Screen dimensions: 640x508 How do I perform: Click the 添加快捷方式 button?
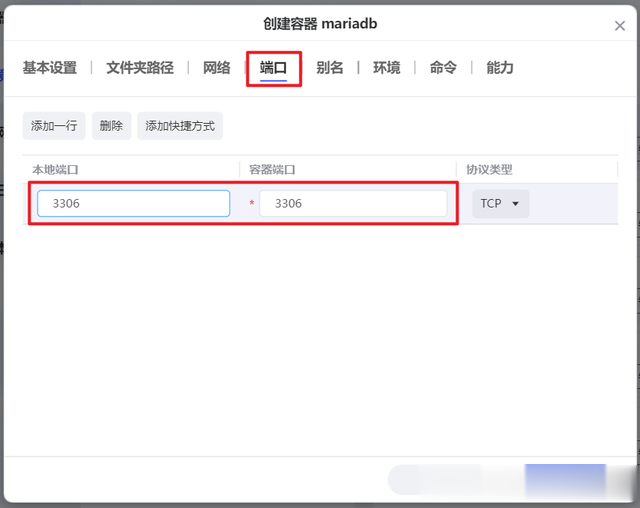180,126
